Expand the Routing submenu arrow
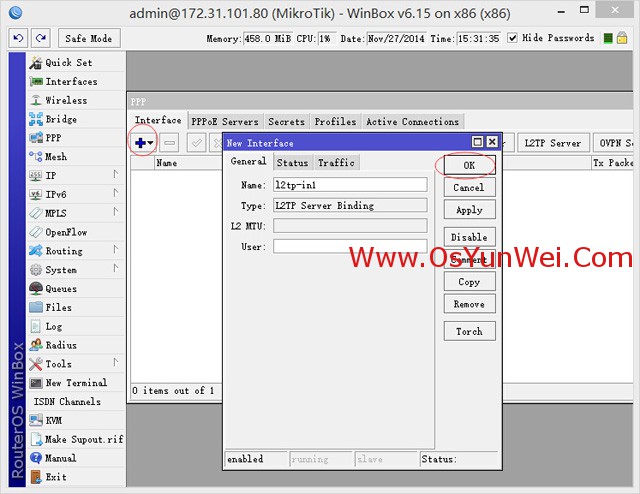This screenshot has width=640, height=494. (116, 249)
